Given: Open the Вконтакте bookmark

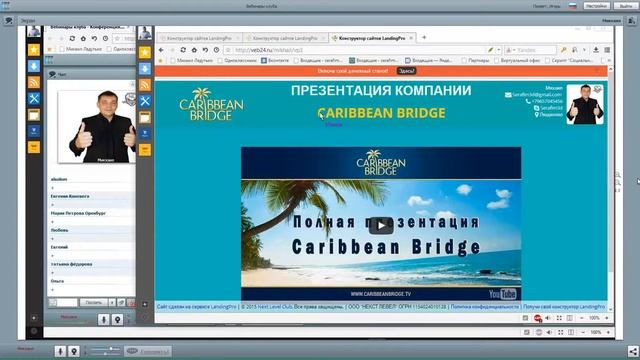Looking at the screenshot, I should [x=275, y=60].
